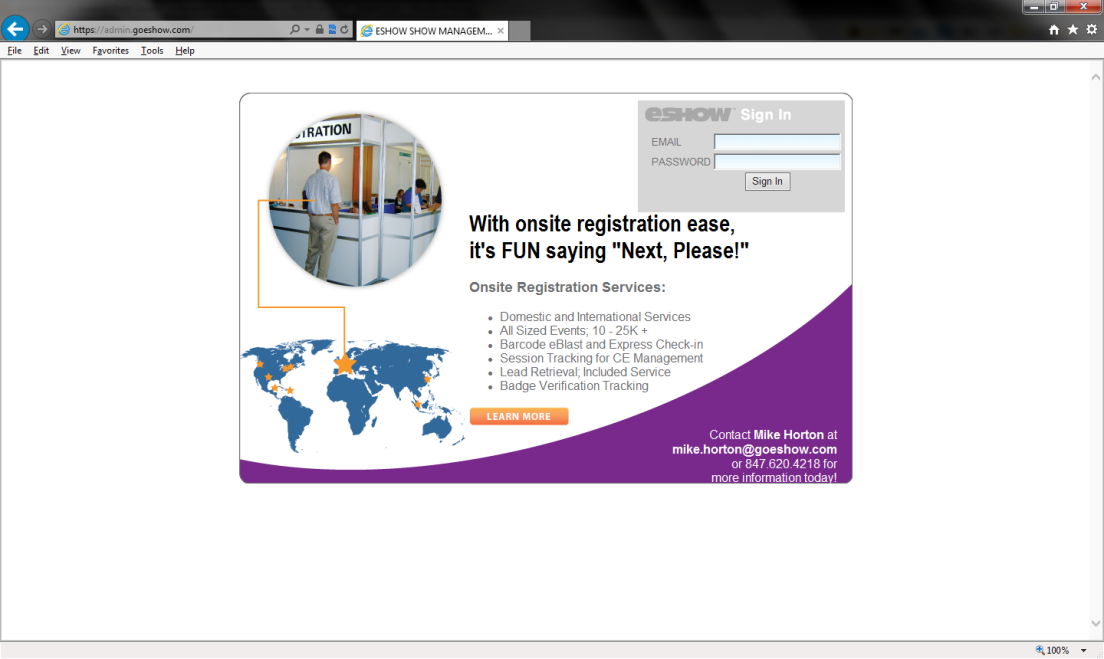The width and height of the screenshot is (1104, 659).
Task: Click the compatibility view icon in address bar
Action: click(331, 30)
